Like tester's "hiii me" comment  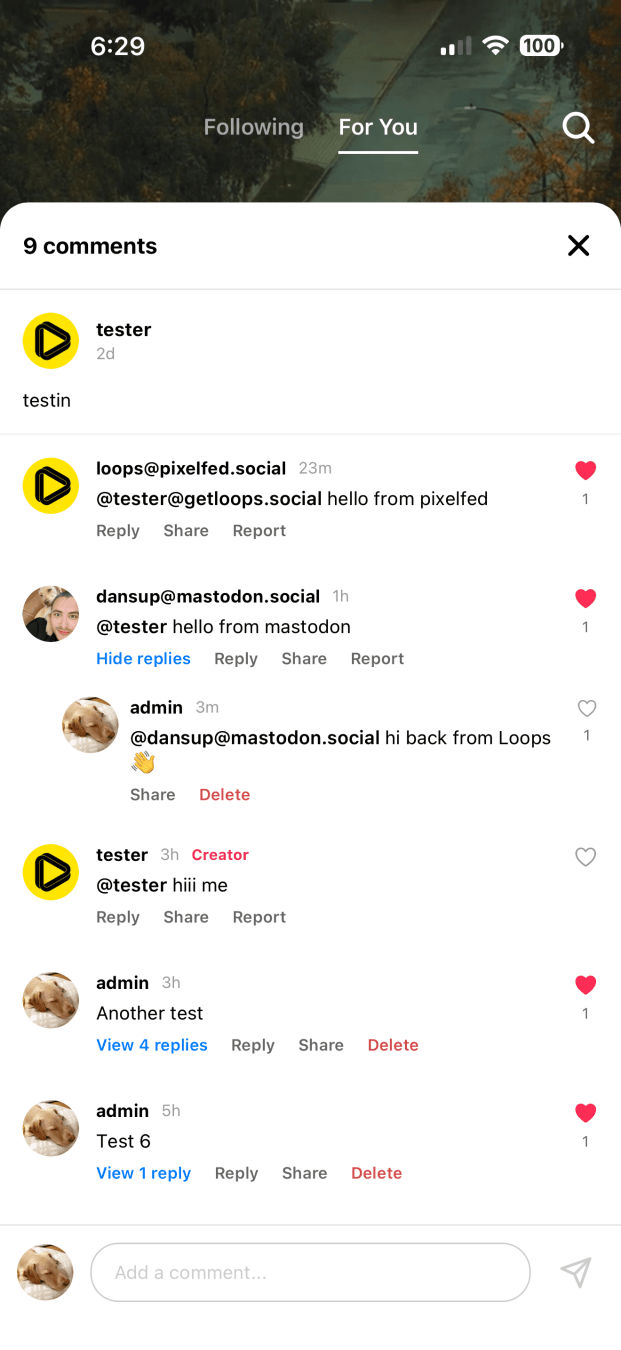coord(586,857)
